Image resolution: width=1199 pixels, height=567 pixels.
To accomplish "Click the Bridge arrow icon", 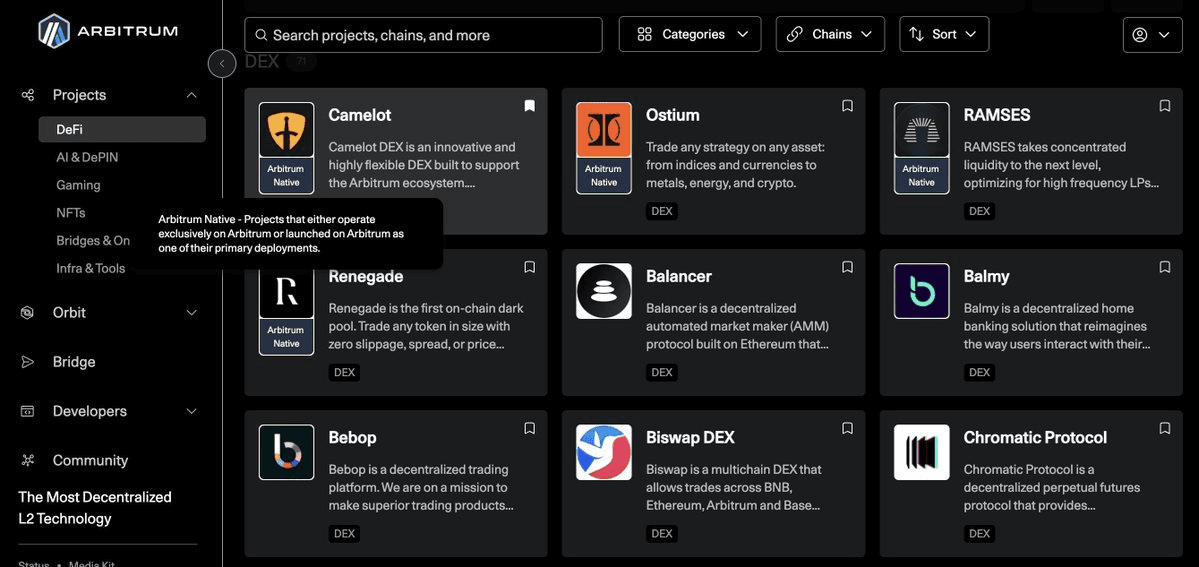I will tap(28, 362).
